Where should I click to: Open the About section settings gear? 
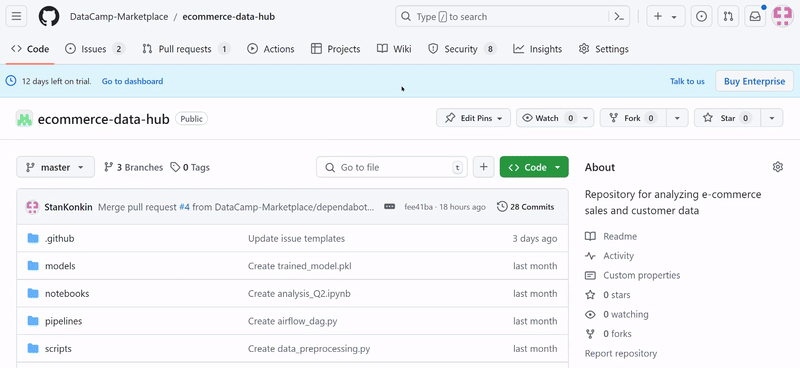(778, 167)
